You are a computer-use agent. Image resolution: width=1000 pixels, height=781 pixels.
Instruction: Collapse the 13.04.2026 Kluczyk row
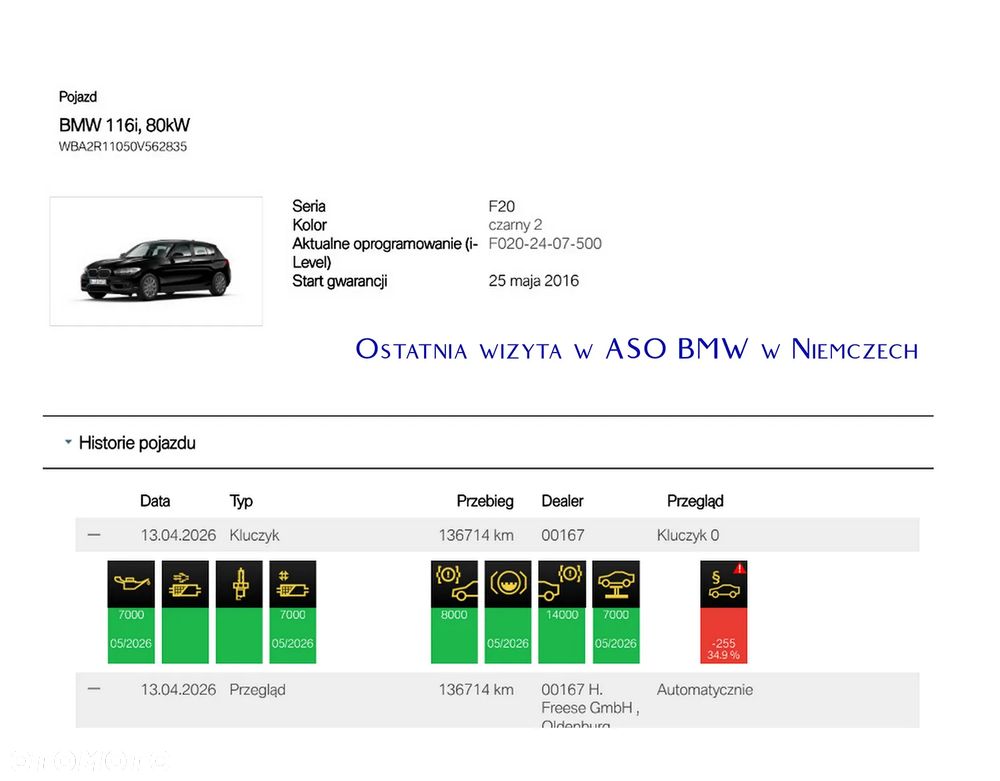click(94, 535)
